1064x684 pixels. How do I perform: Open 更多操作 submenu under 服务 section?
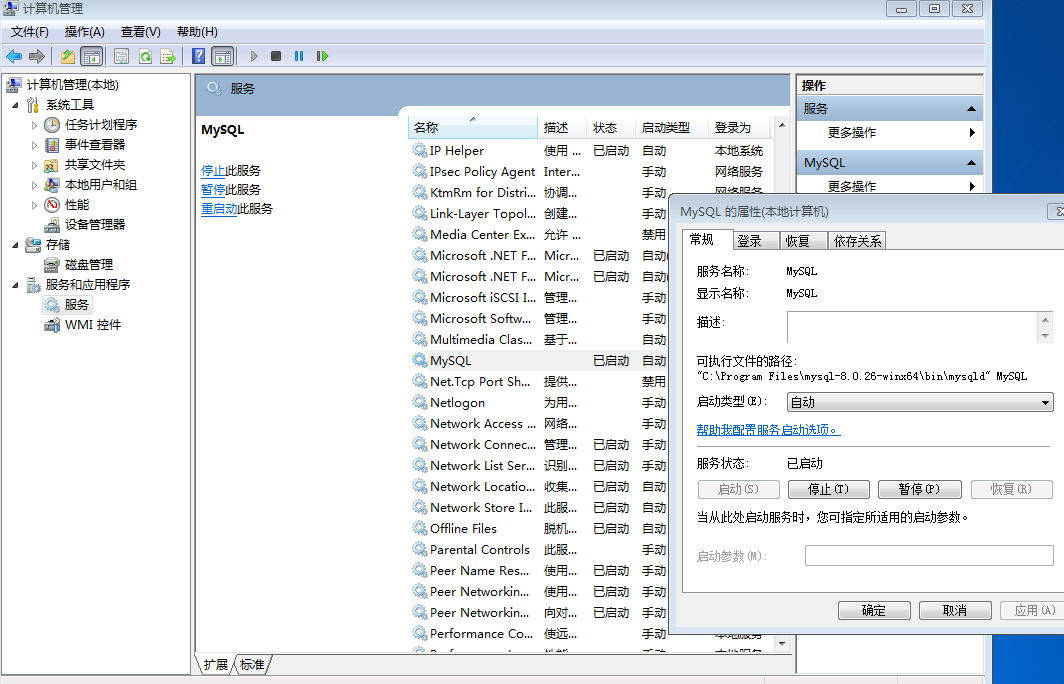pyautogui.click(x=890, y=132)
